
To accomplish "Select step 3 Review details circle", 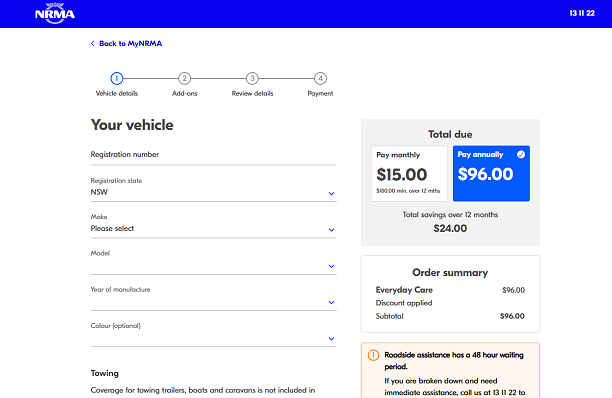I will [253, 78].
